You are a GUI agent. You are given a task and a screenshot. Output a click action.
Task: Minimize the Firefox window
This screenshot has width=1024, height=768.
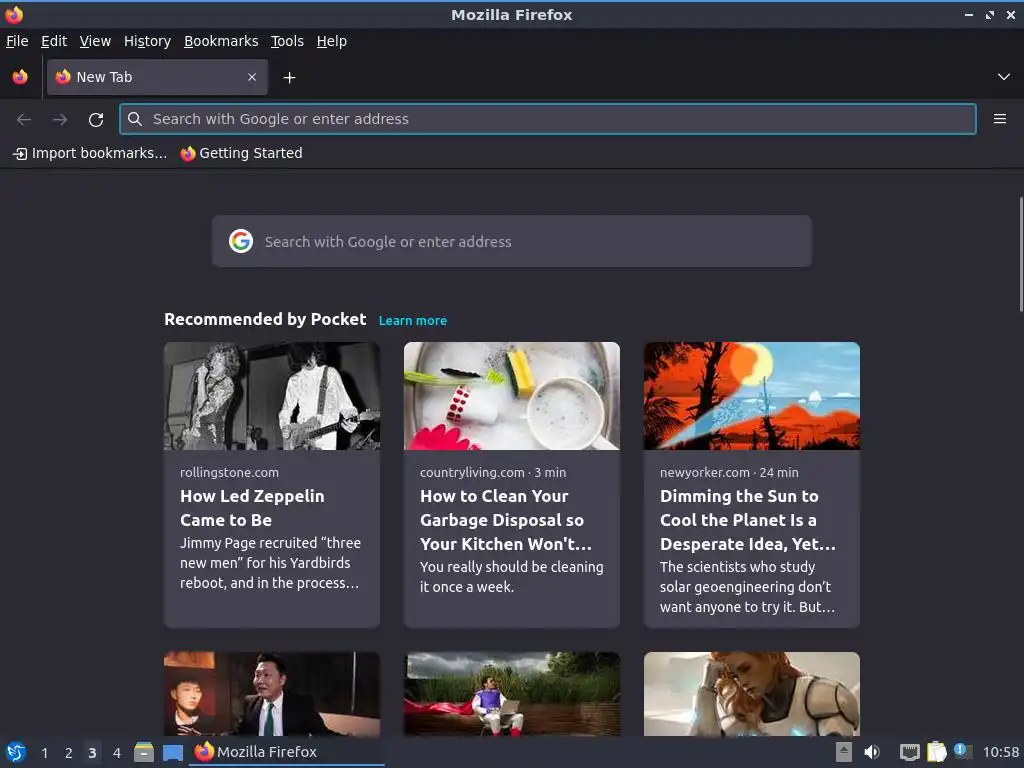click(x=968, y=14)
